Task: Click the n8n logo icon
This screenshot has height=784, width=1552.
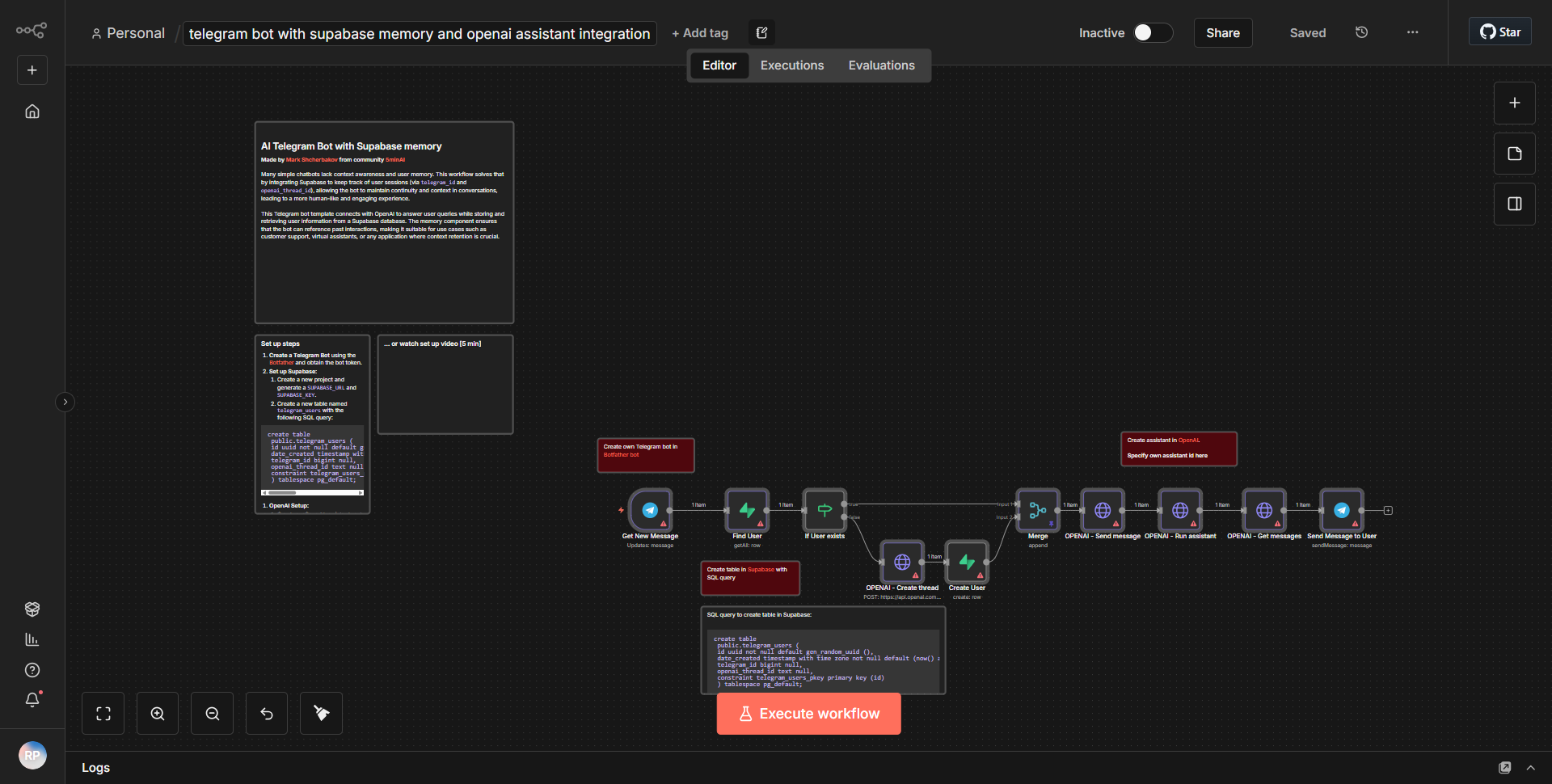Action: [x=32, y=31]
